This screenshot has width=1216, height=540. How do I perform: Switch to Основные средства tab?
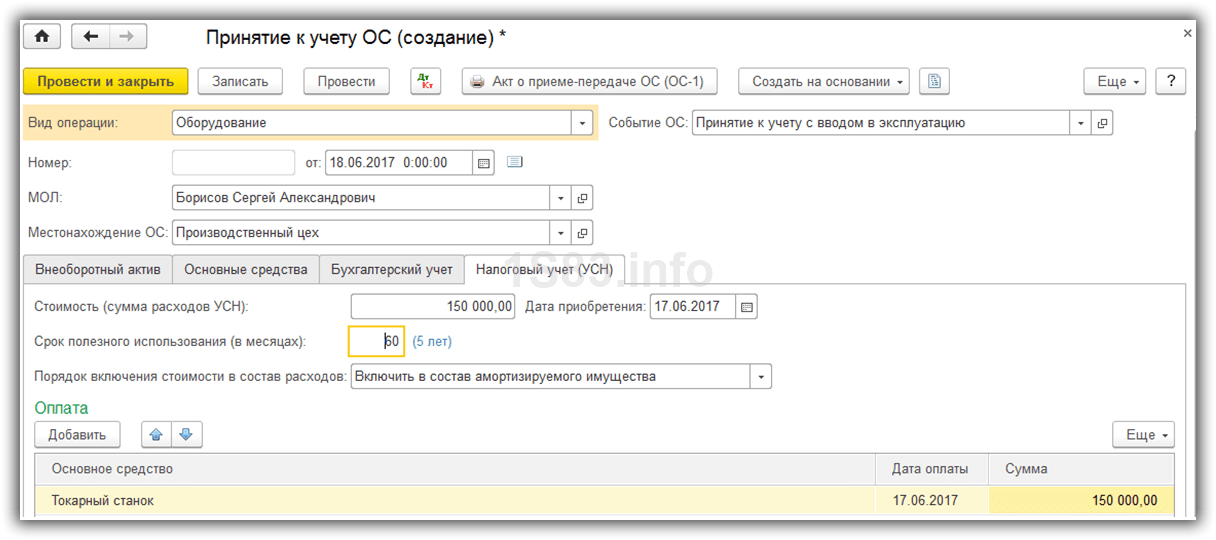(246, 270)
